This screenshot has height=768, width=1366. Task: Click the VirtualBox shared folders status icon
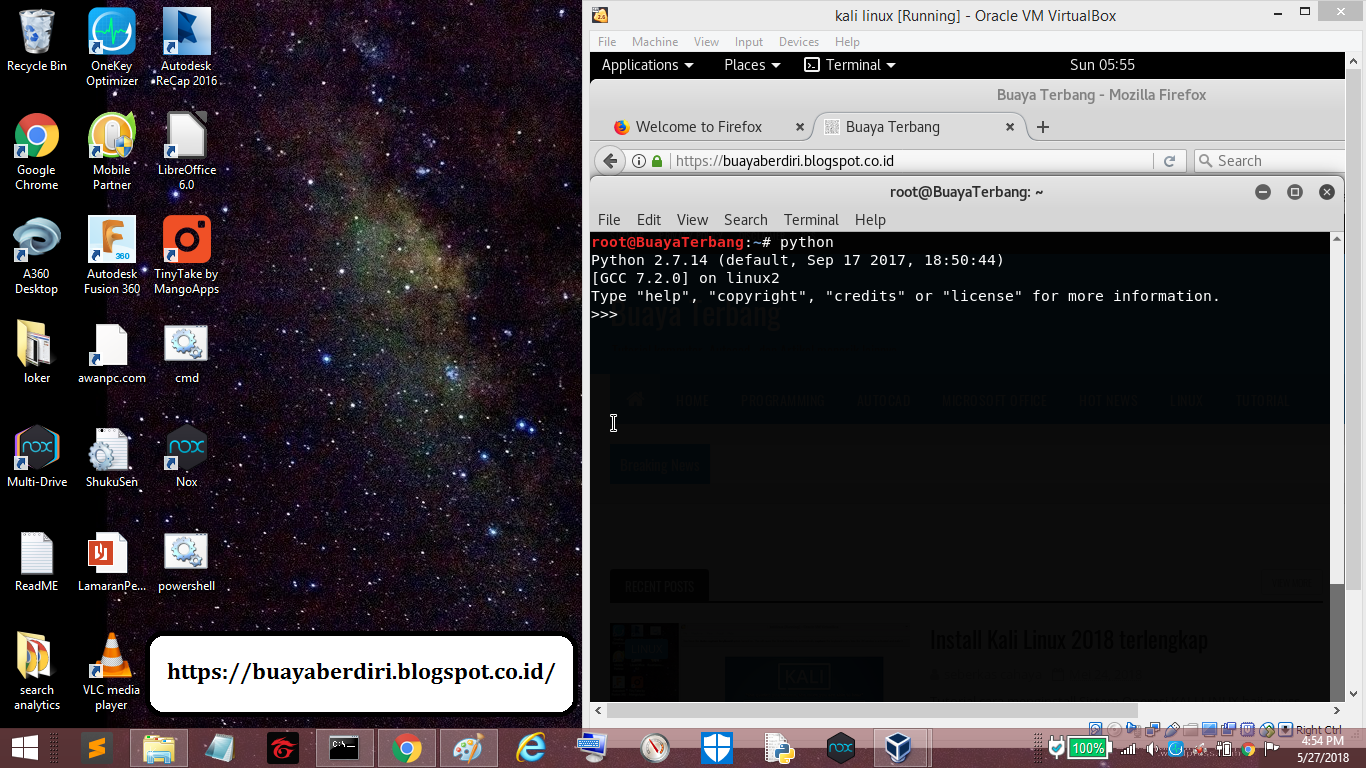[x=1191, y=728]
